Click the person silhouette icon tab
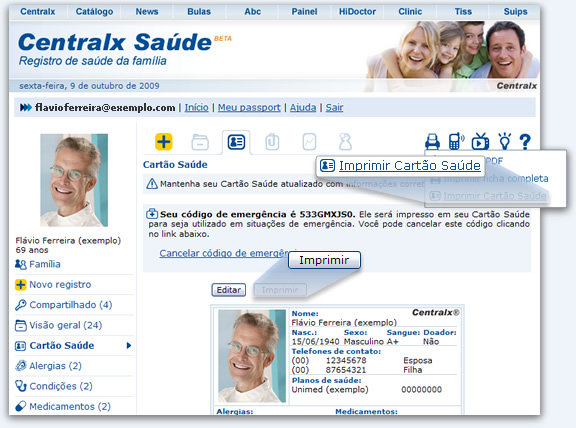The image size is (576, 428). coord(345,142)
